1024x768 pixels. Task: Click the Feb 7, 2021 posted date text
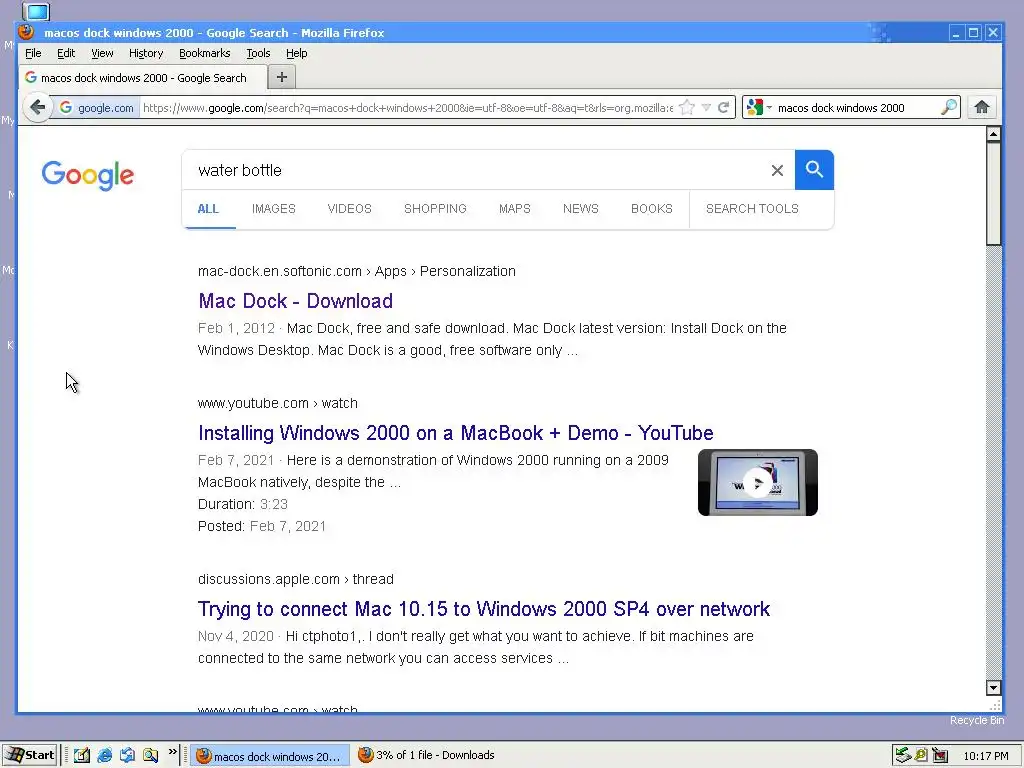coord(287,526)
